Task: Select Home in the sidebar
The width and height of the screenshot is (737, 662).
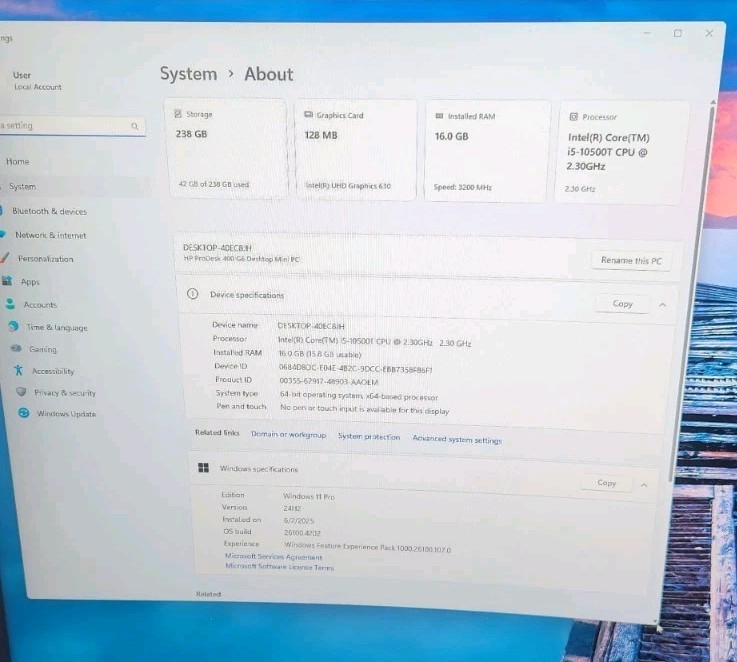Action: click(17, 161)
